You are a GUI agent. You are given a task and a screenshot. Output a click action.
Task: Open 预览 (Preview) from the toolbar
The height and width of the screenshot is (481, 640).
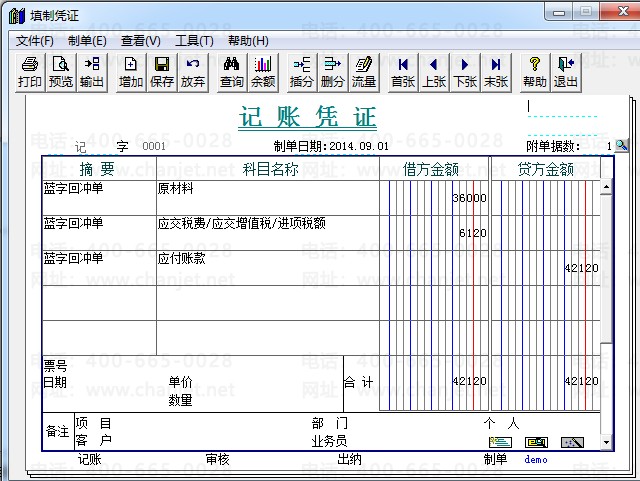tap(61, 72)
